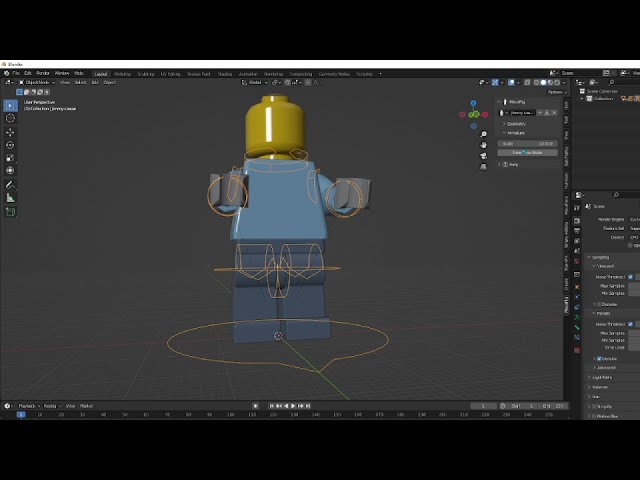640x480 pixels.
Task: Switch to rendered viewport shading
Action: (x=557, y=82)
